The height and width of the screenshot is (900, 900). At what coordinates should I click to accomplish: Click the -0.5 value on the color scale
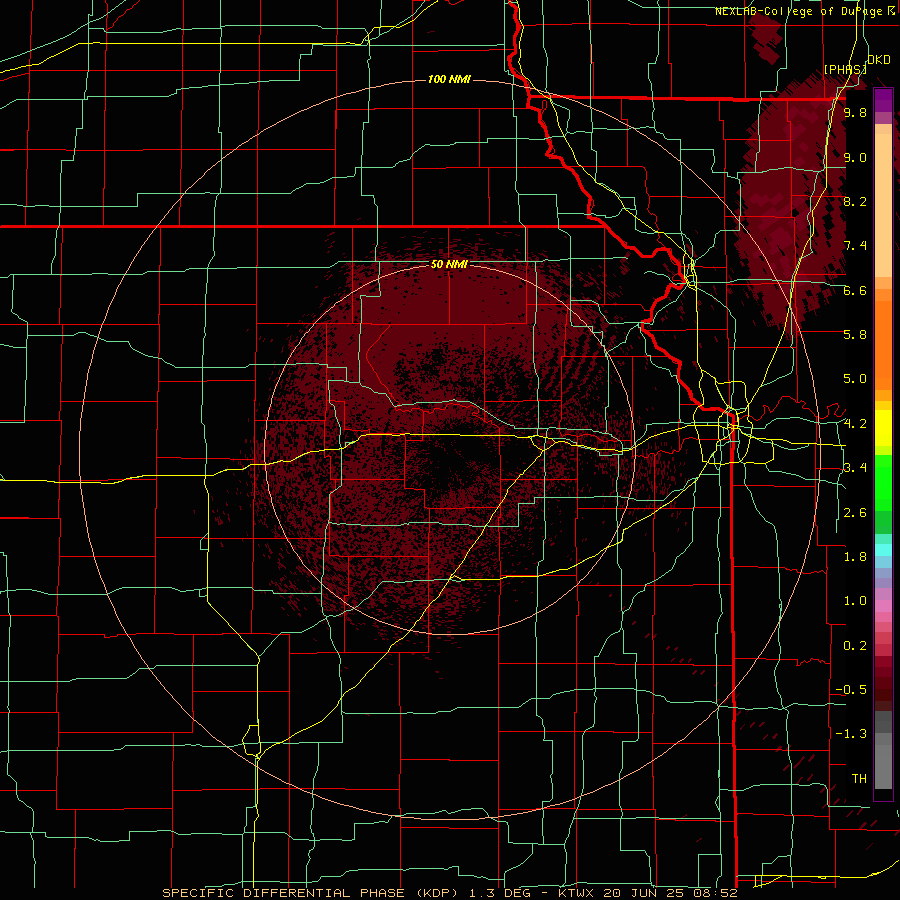click(851, 690)
